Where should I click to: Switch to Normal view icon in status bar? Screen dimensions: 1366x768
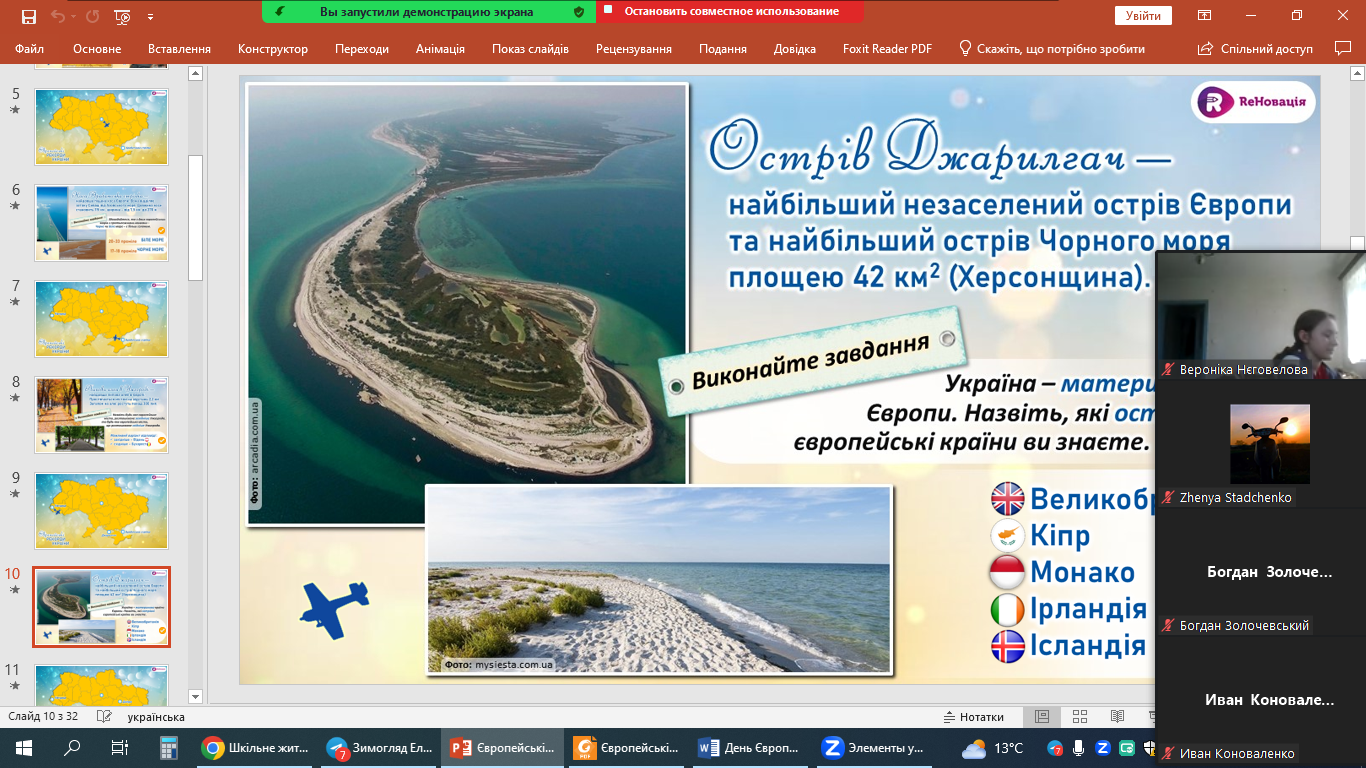click(1042, 717)
